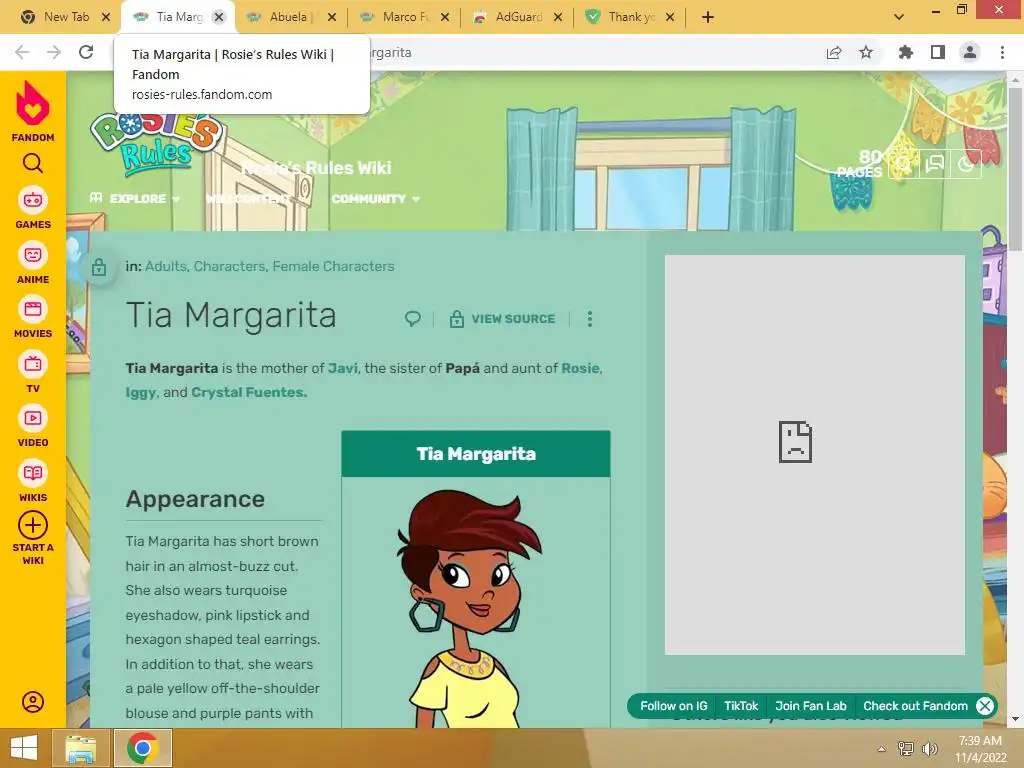Toggle the Chrome side panel icon
The width and height of the screenshot is (1024, 768).
pos(938,52)
